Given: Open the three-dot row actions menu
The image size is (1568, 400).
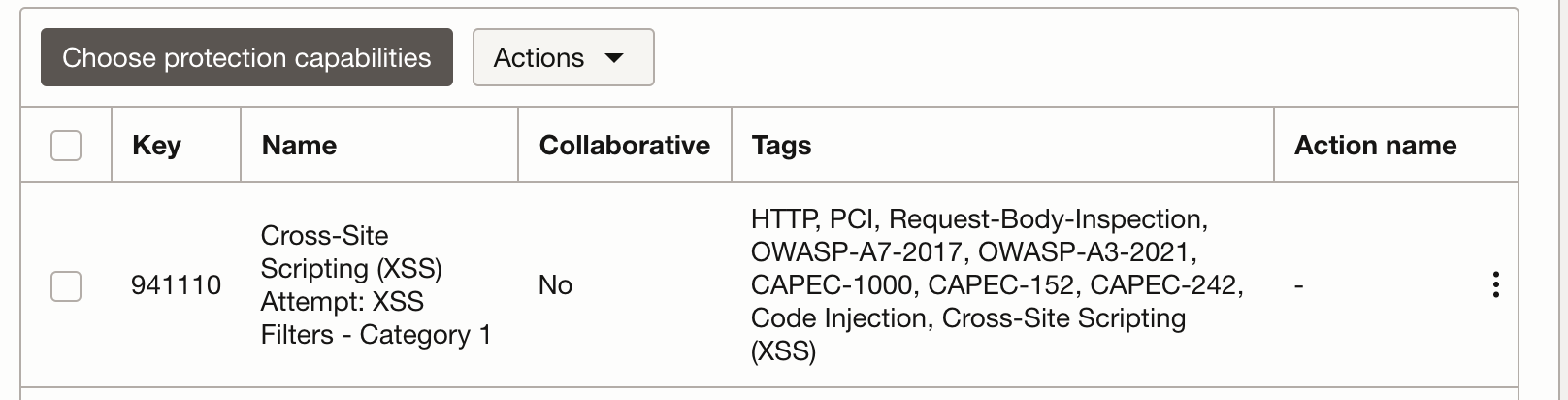Looking at the screenshot, I should (1495, 284).
